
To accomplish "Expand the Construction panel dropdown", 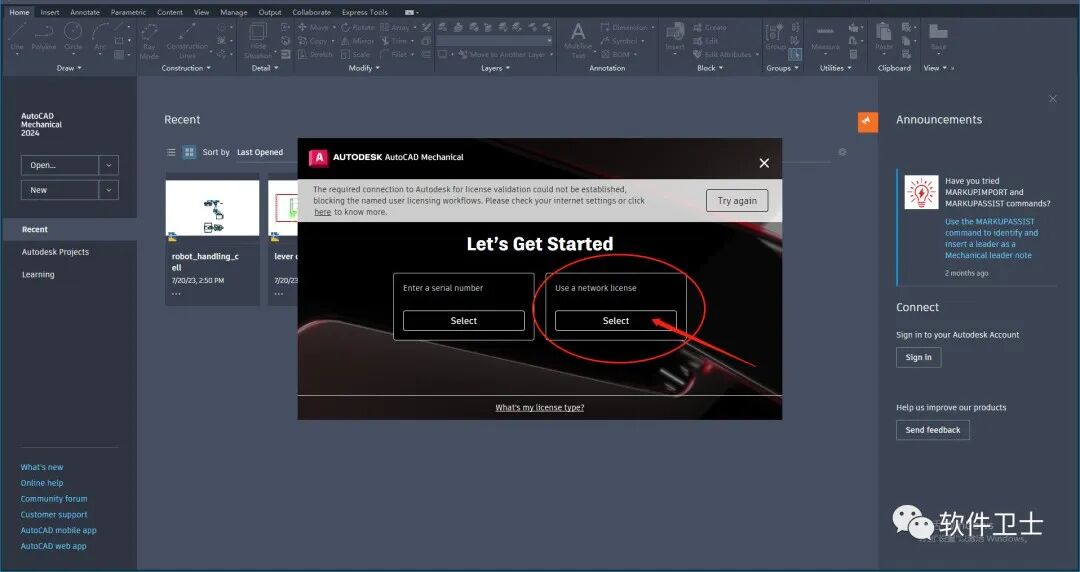I will click(x=186, y=68).
